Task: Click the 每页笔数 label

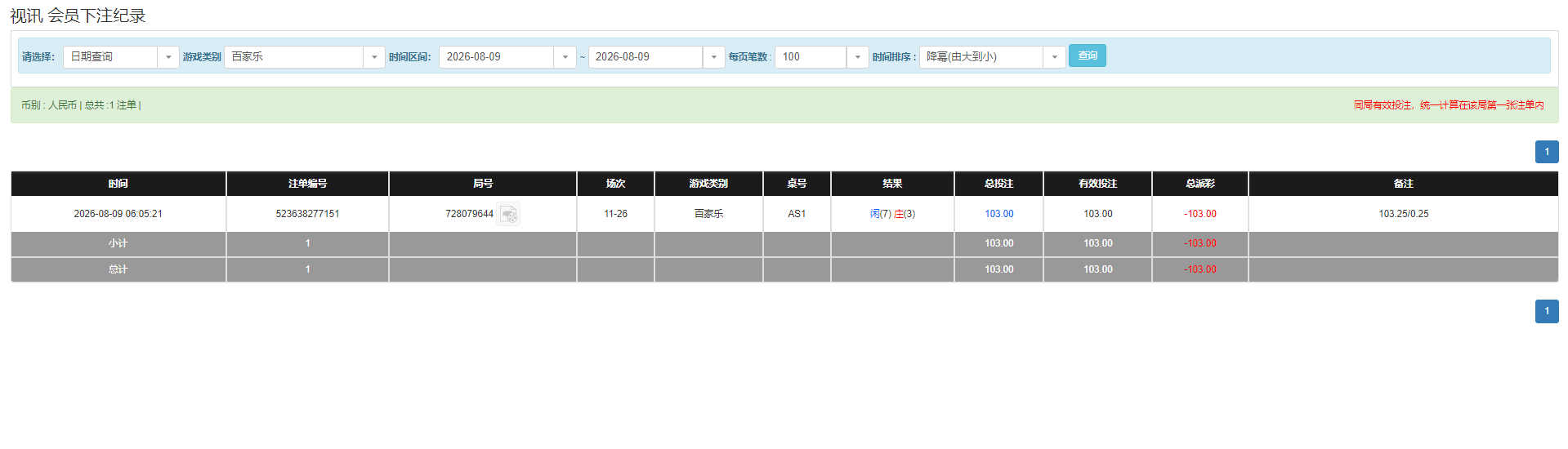Action: point(750,57)
